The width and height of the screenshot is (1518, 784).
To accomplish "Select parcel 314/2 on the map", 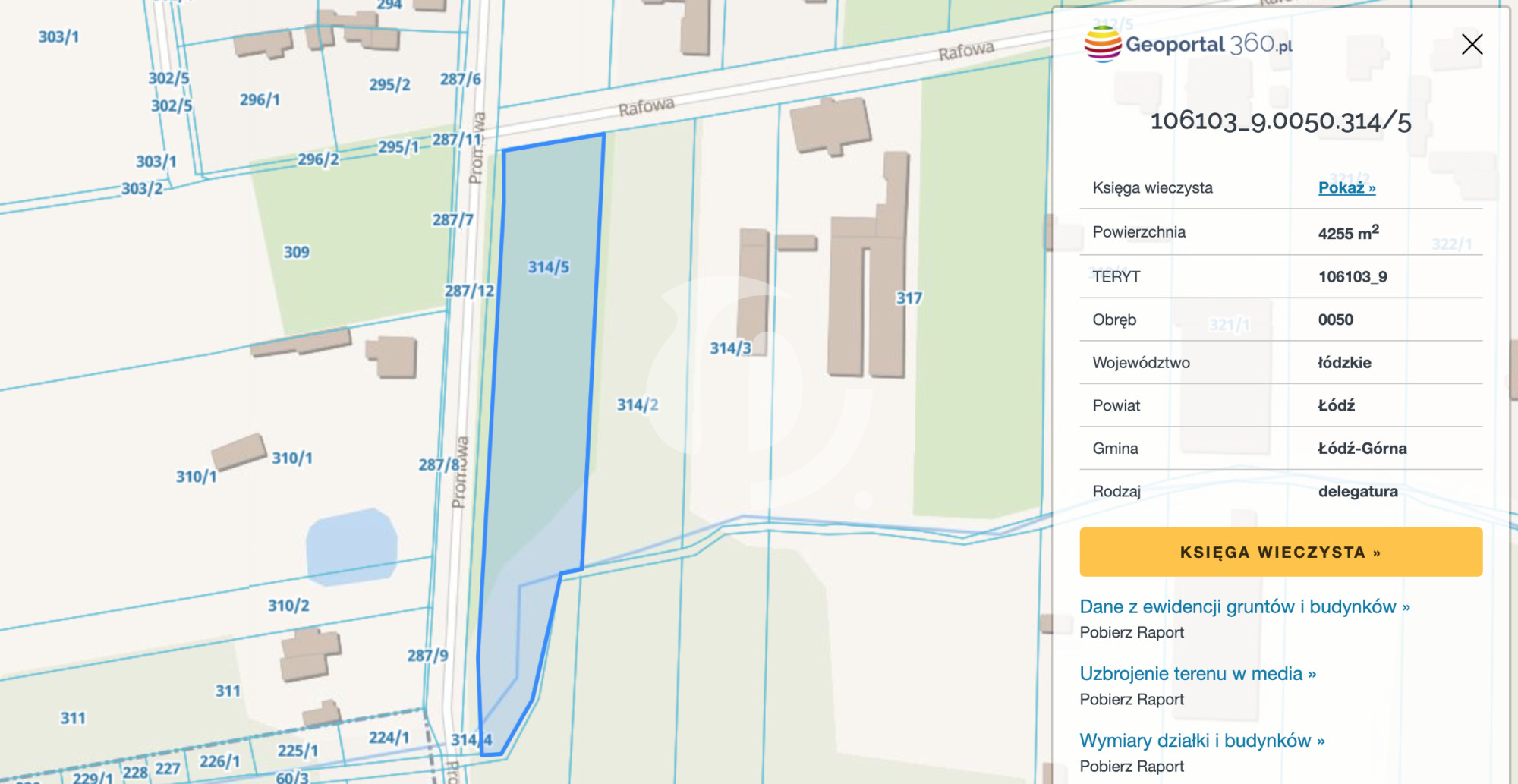I will 637,405.
